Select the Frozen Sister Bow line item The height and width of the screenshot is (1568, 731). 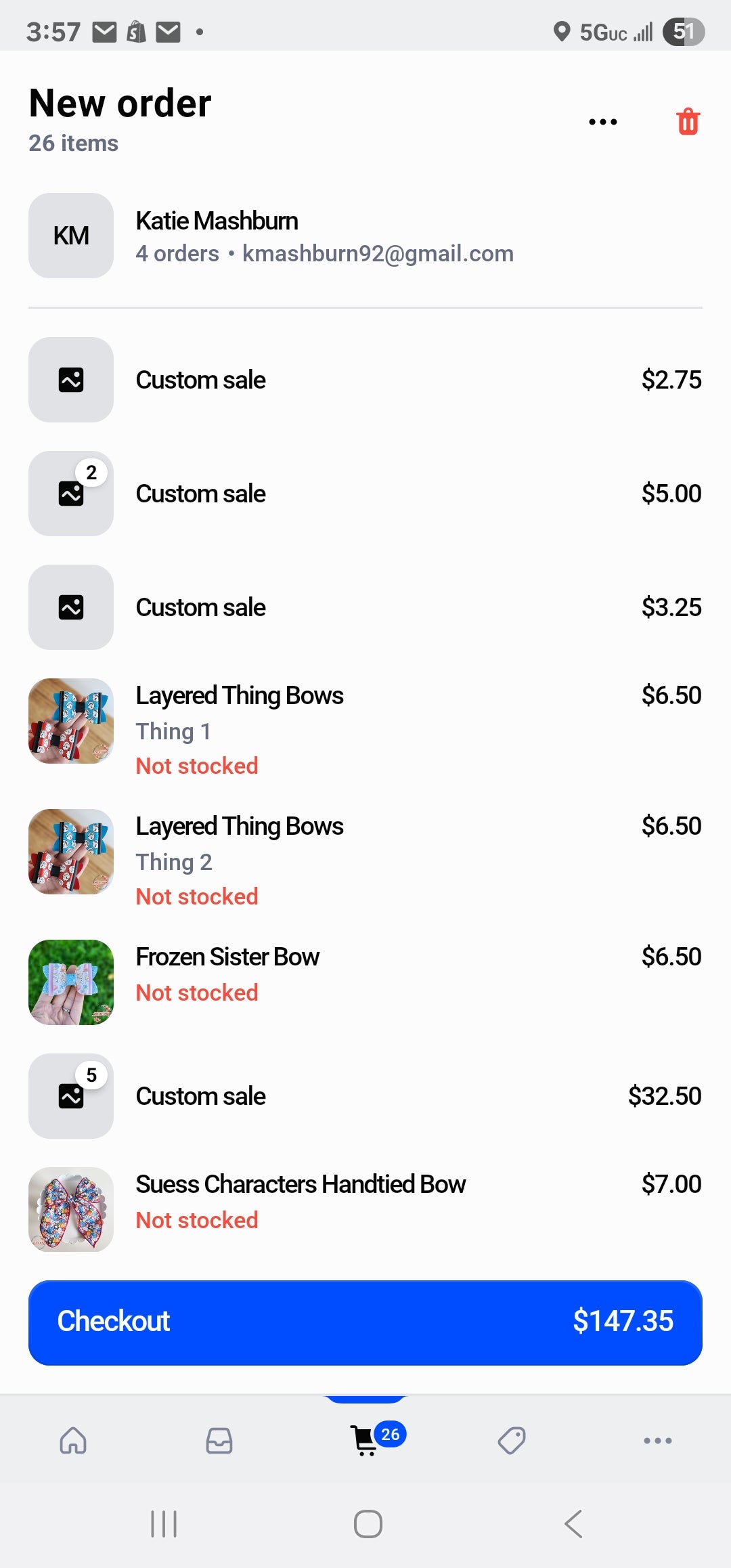pos(365,982)
